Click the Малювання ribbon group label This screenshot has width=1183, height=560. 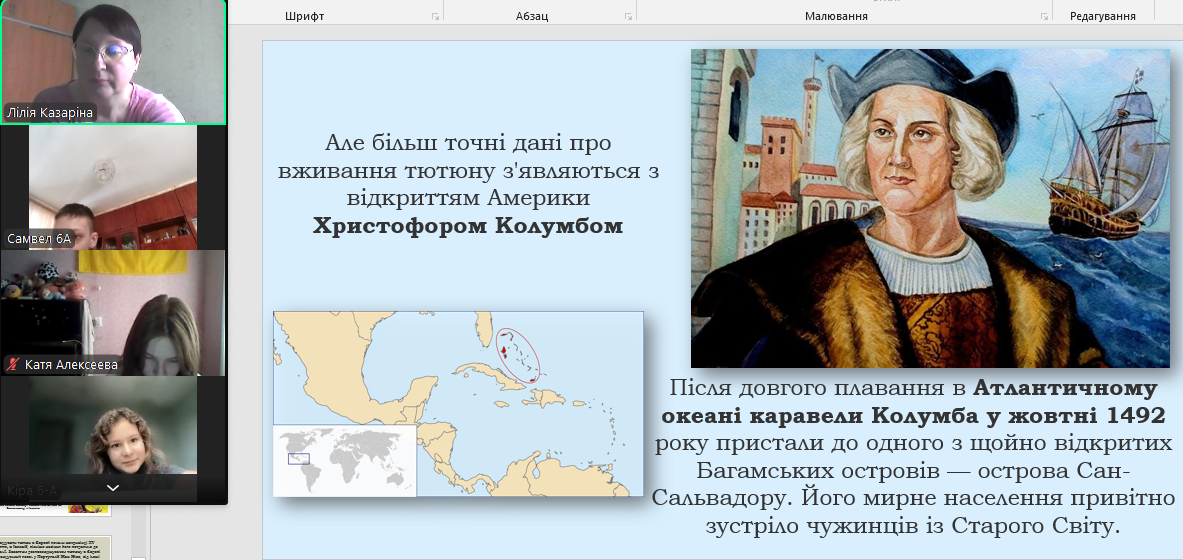tap(836, 16)
